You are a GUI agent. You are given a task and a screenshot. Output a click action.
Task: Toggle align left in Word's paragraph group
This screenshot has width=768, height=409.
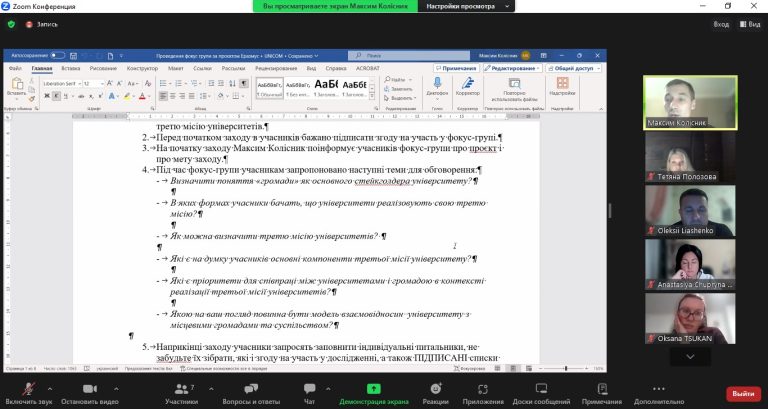[x=163, y=96]
